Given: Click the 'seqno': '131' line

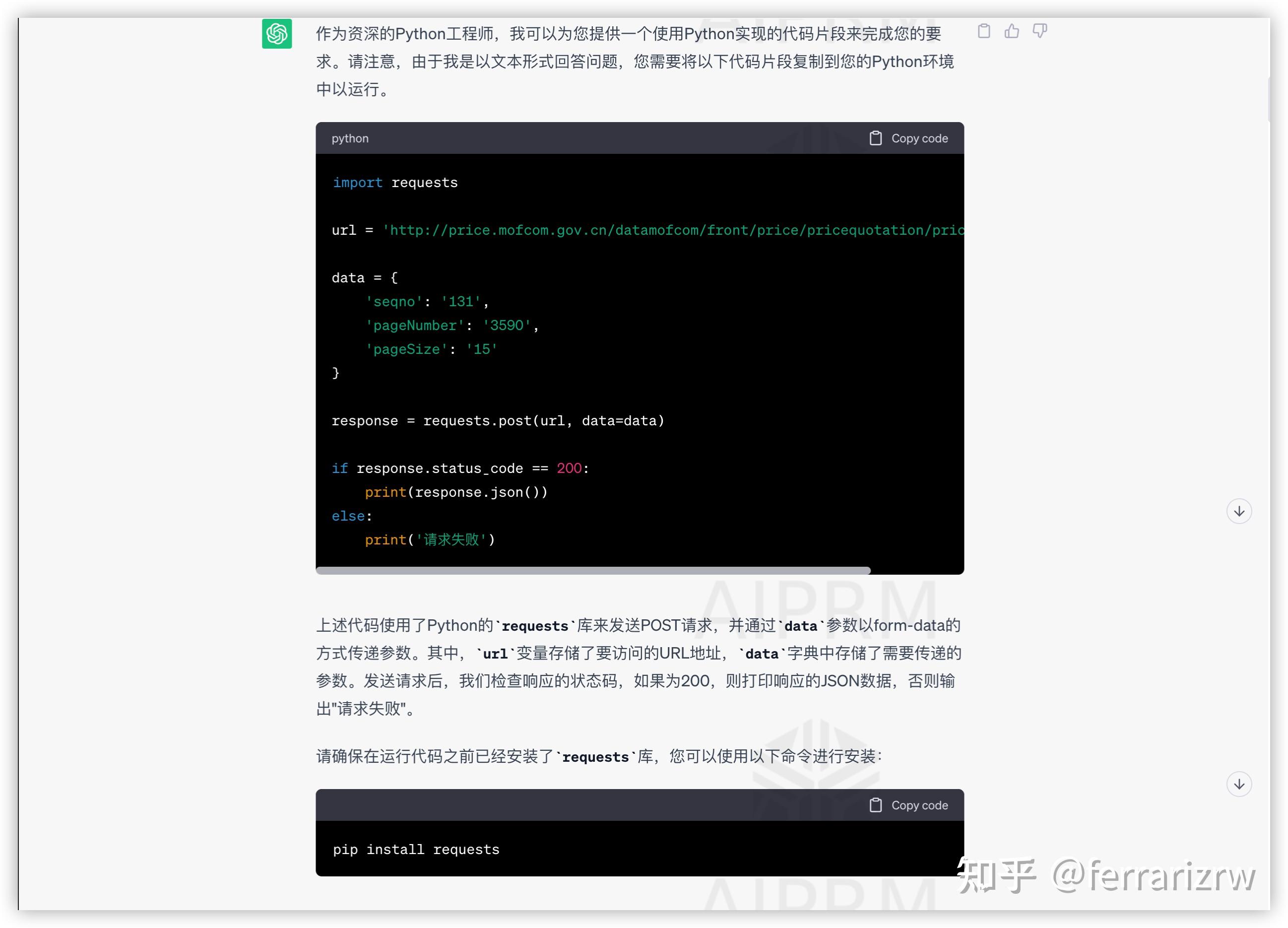Looking at the screenshot, I should 427,302.
